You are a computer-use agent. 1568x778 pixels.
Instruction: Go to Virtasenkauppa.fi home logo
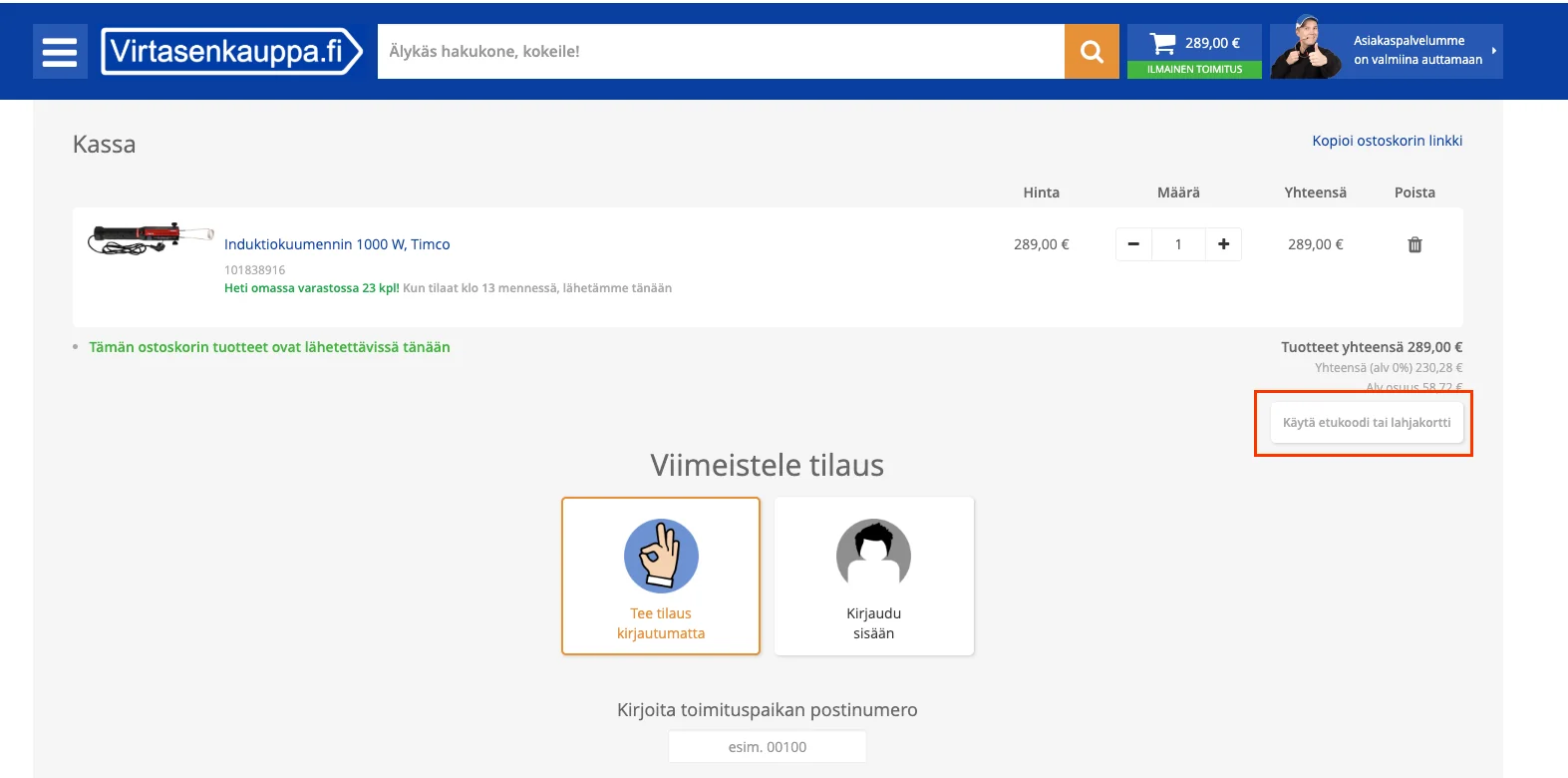point(232,51)
